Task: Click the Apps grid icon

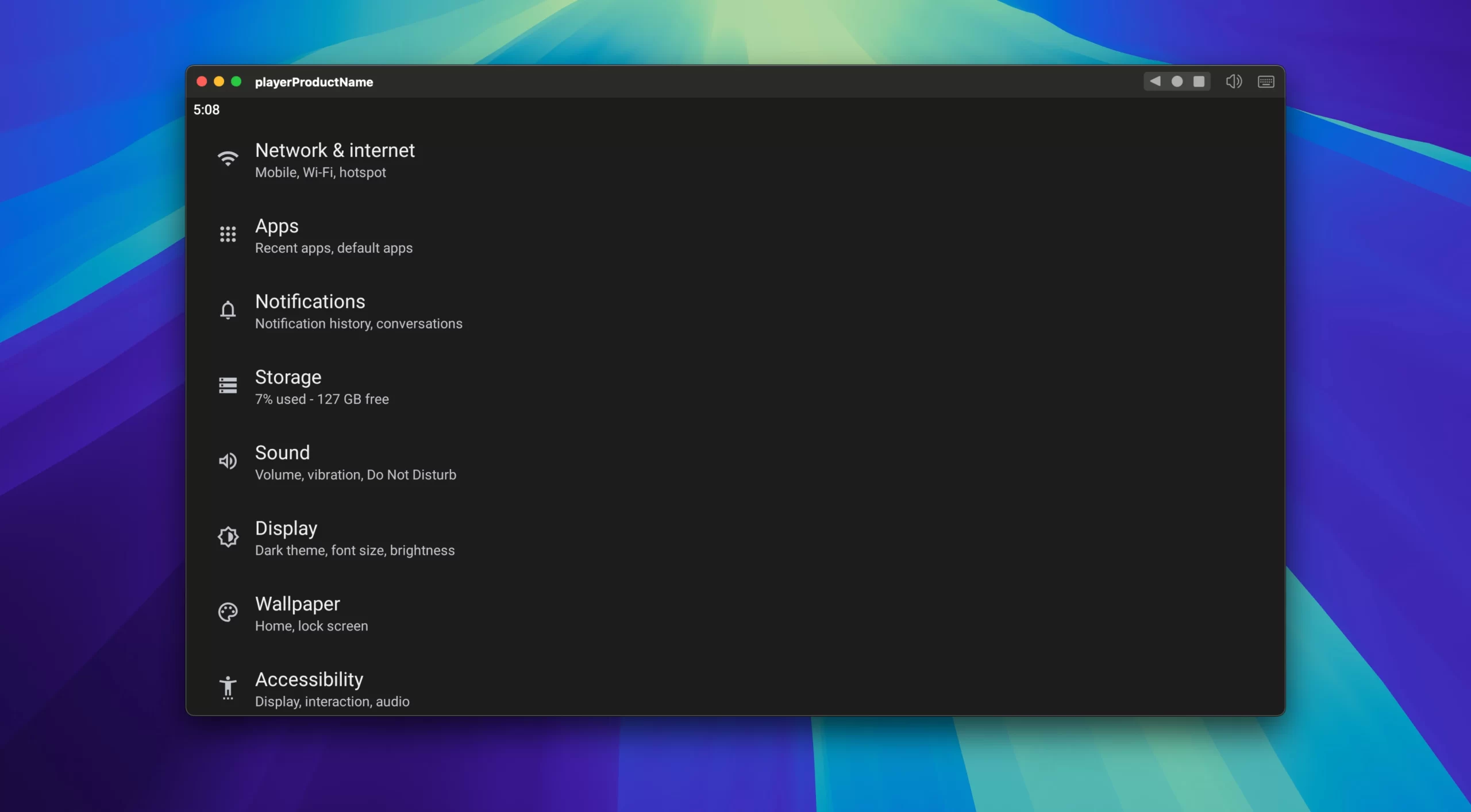Action: 228,234
